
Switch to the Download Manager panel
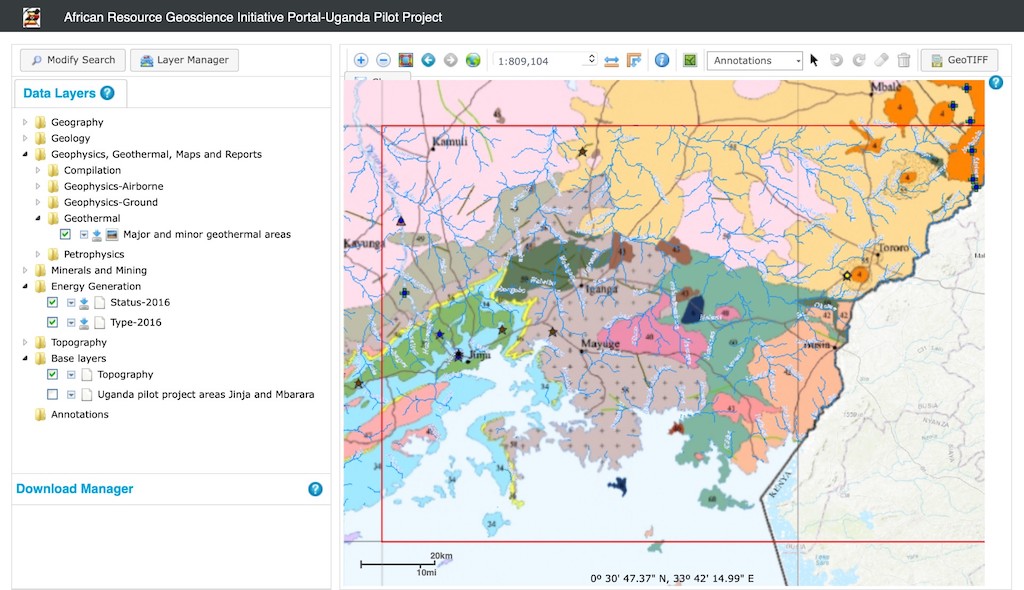[75, 489]
